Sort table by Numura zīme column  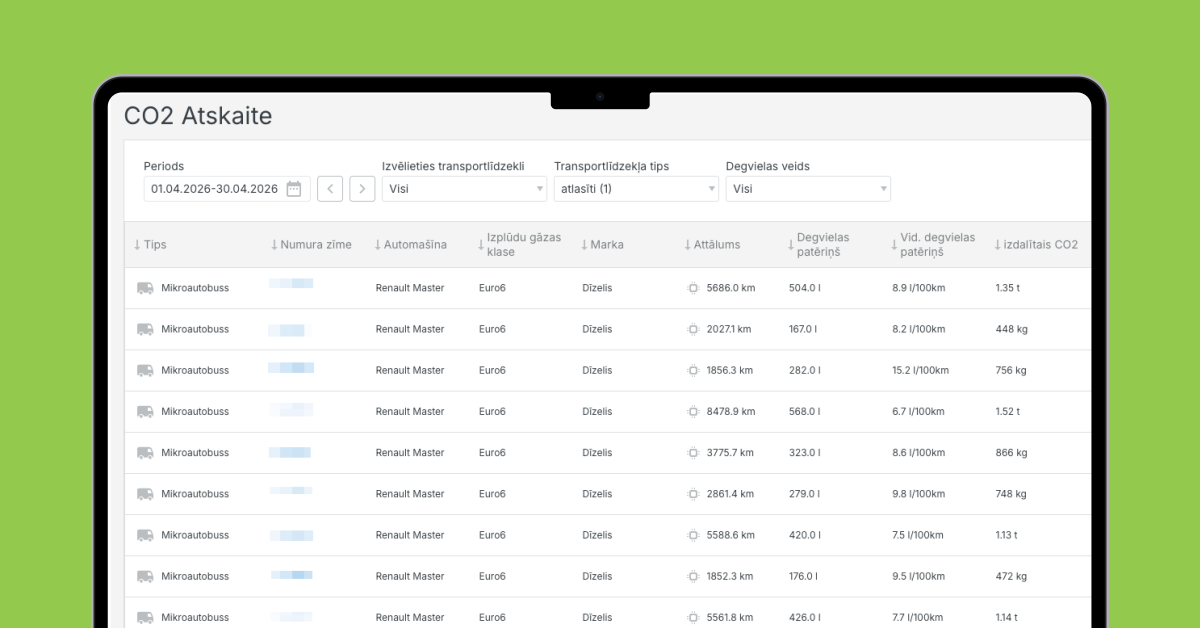[x=311, y=245]
